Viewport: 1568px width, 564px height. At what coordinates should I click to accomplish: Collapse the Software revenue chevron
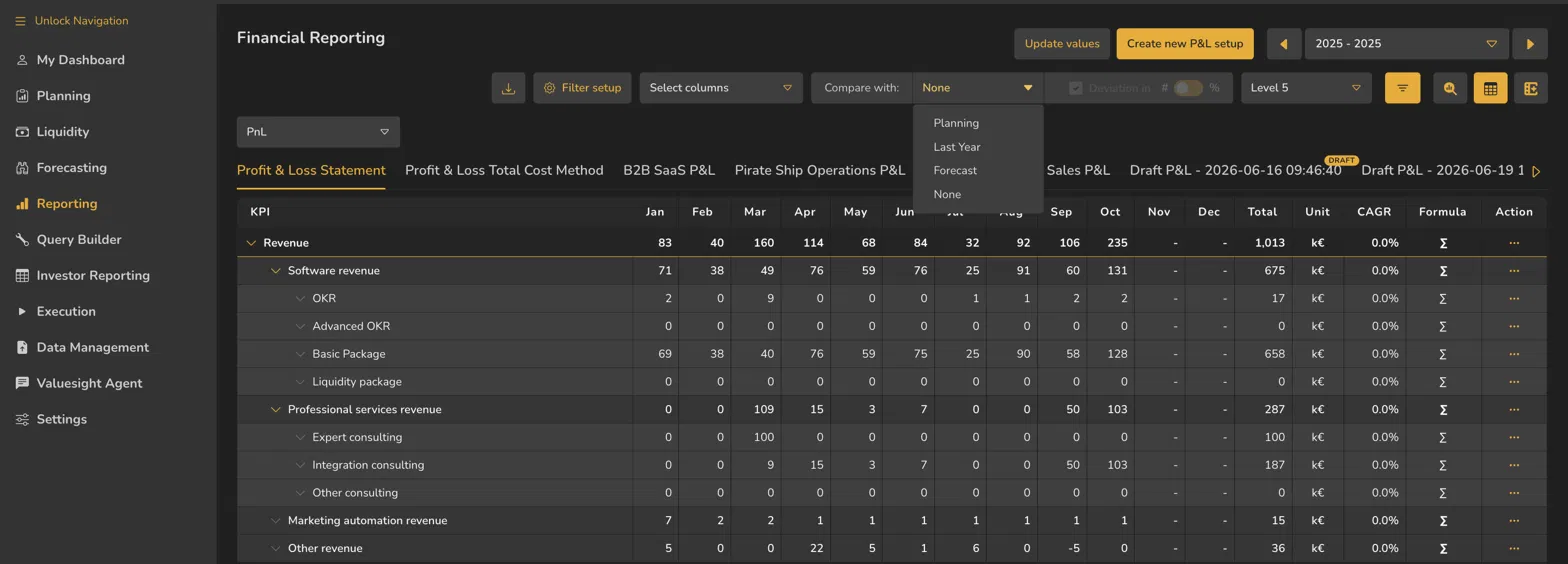coord(276,271)
